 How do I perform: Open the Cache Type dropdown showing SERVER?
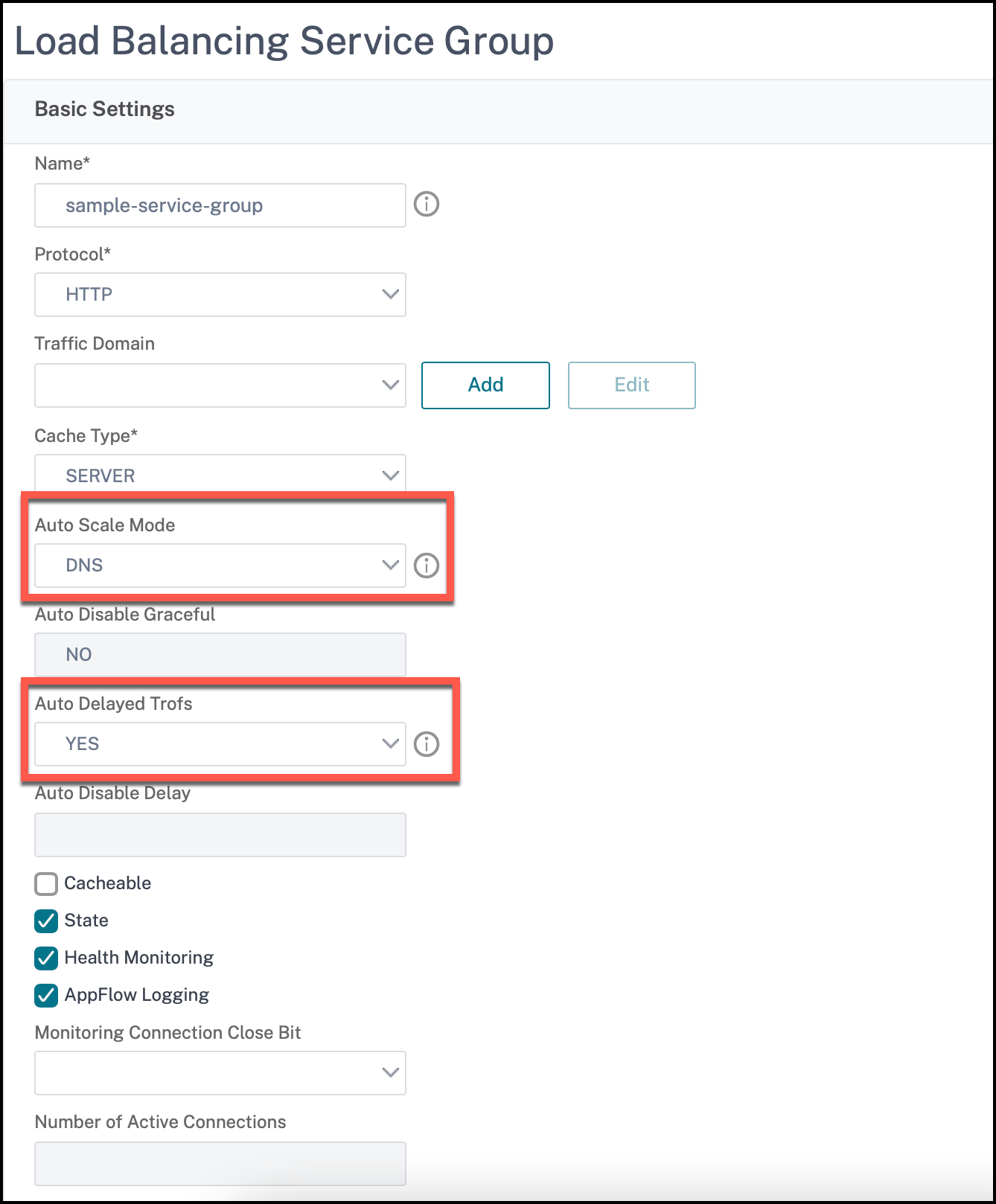[220, 474]
